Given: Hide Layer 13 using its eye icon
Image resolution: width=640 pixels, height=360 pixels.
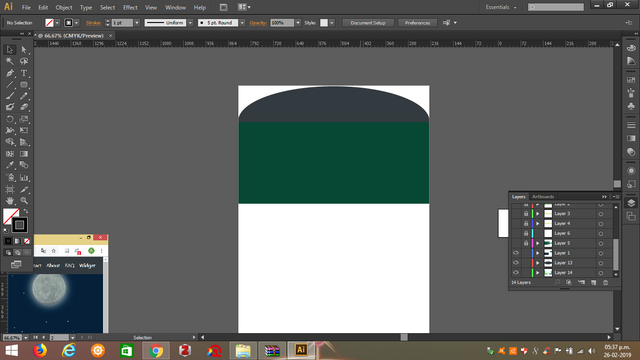Looking at the screenshot, I should [516, 263].
